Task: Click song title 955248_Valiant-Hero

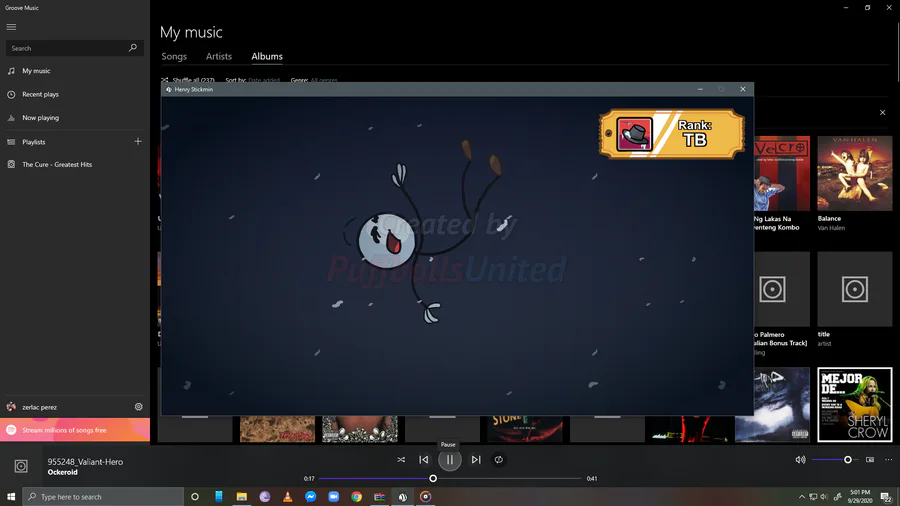Action: coord(85,462)
